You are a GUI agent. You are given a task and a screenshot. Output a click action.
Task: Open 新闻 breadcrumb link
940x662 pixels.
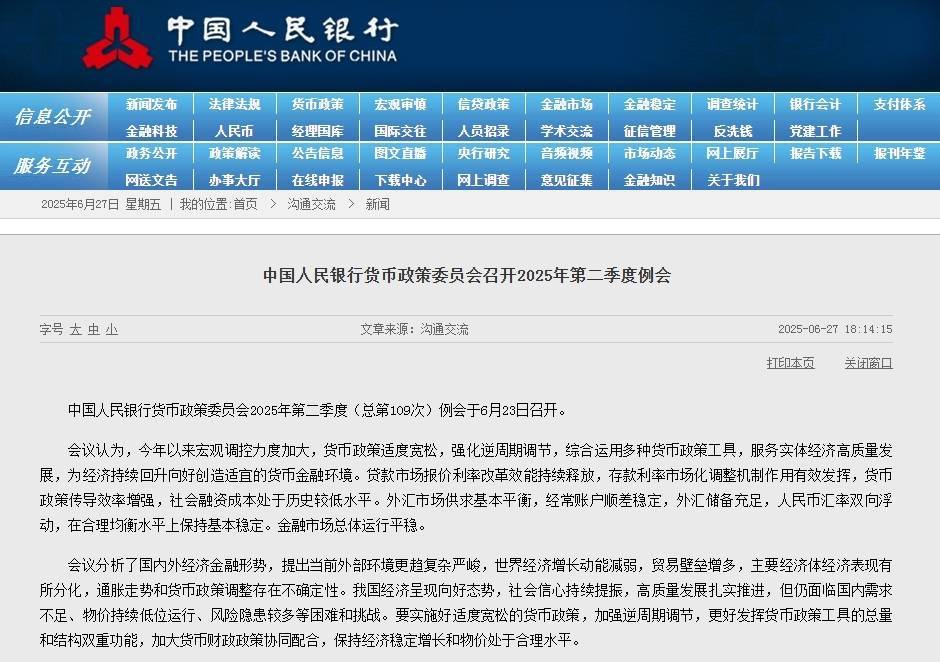coord(377,204)
